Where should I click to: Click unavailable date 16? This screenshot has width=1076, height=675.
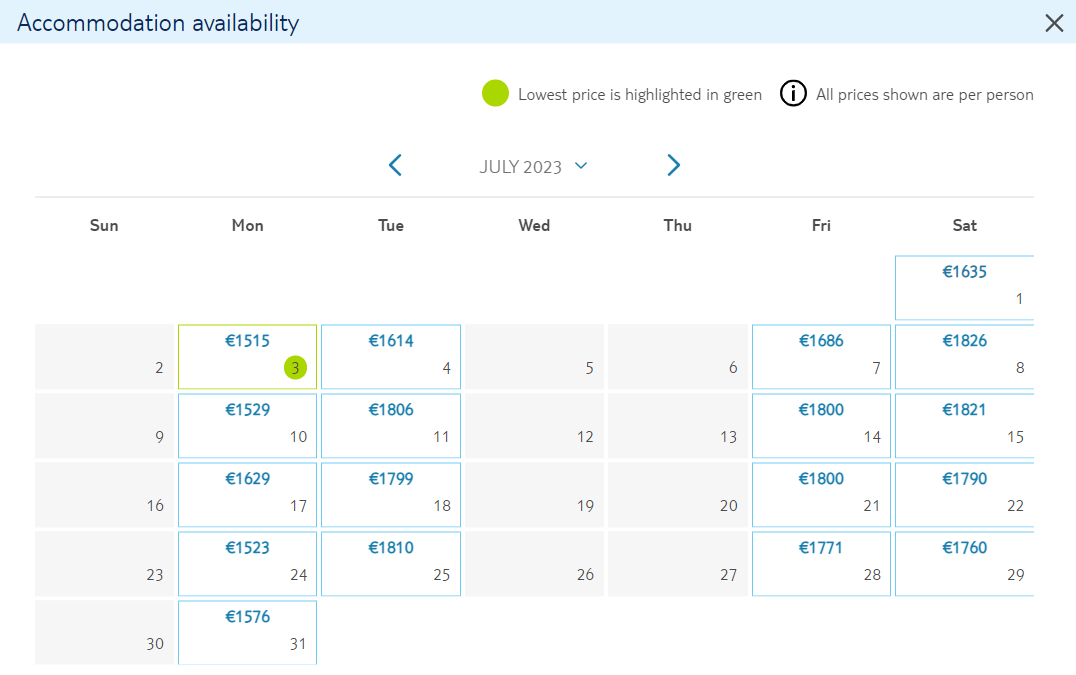[104, 495]
